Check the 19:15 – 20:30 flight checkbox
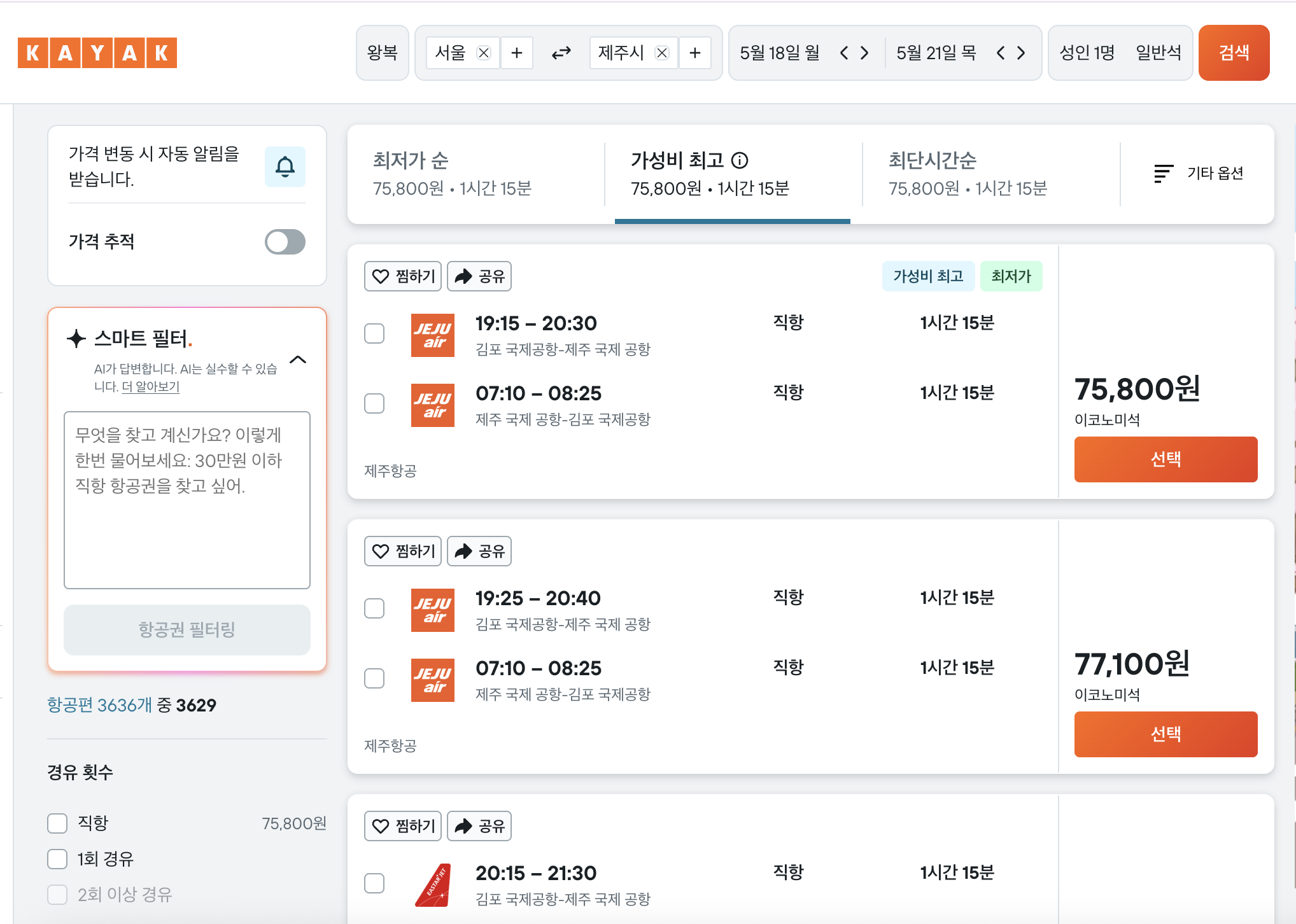This screenshot has height=924, width=1296. coord(374,333)
